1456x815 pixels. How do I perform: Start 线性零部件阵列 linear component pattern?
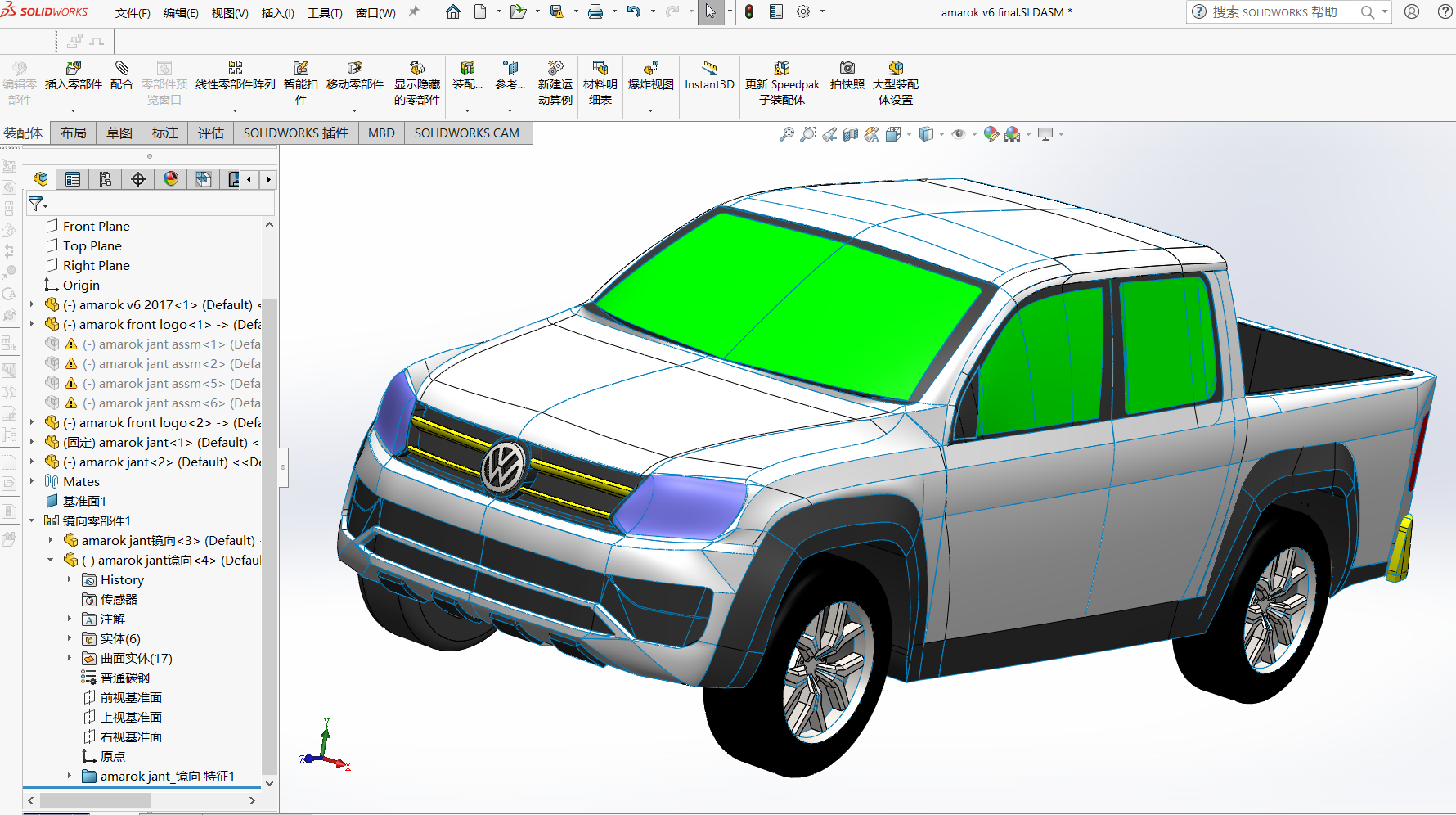[236, 76]
